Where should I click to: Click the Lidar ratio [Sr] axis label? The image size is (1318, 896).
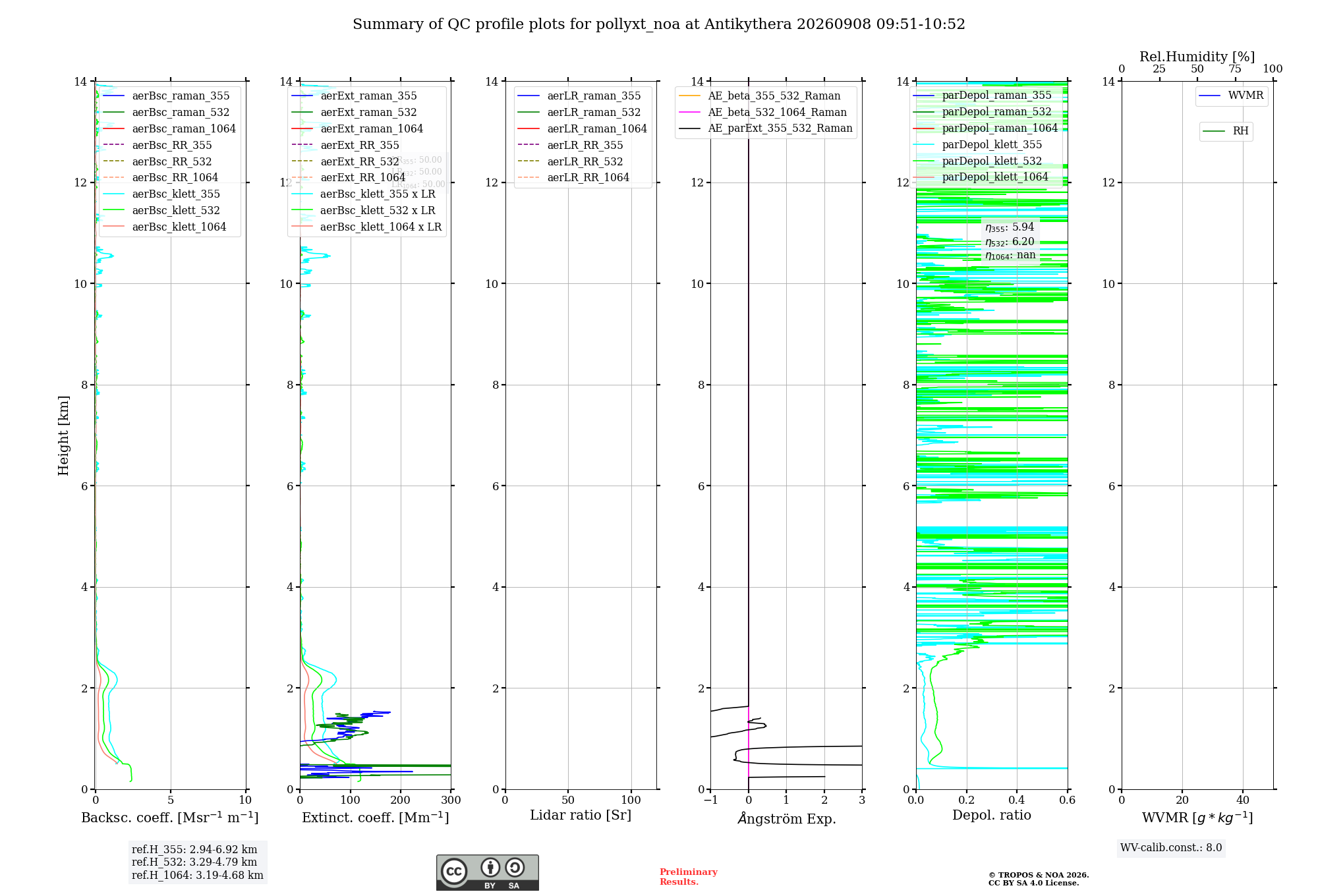coord(581,816)
